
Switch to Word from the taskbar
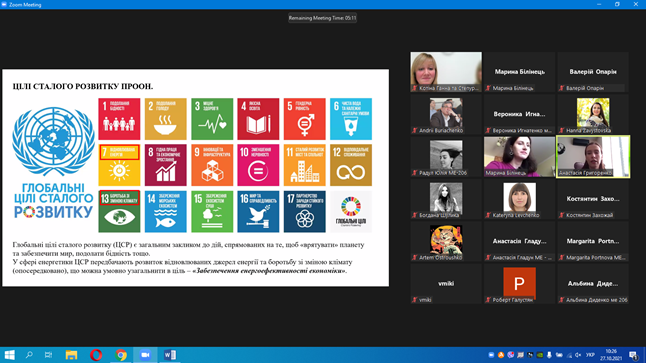pyautogui.click(x=170, y=355)
